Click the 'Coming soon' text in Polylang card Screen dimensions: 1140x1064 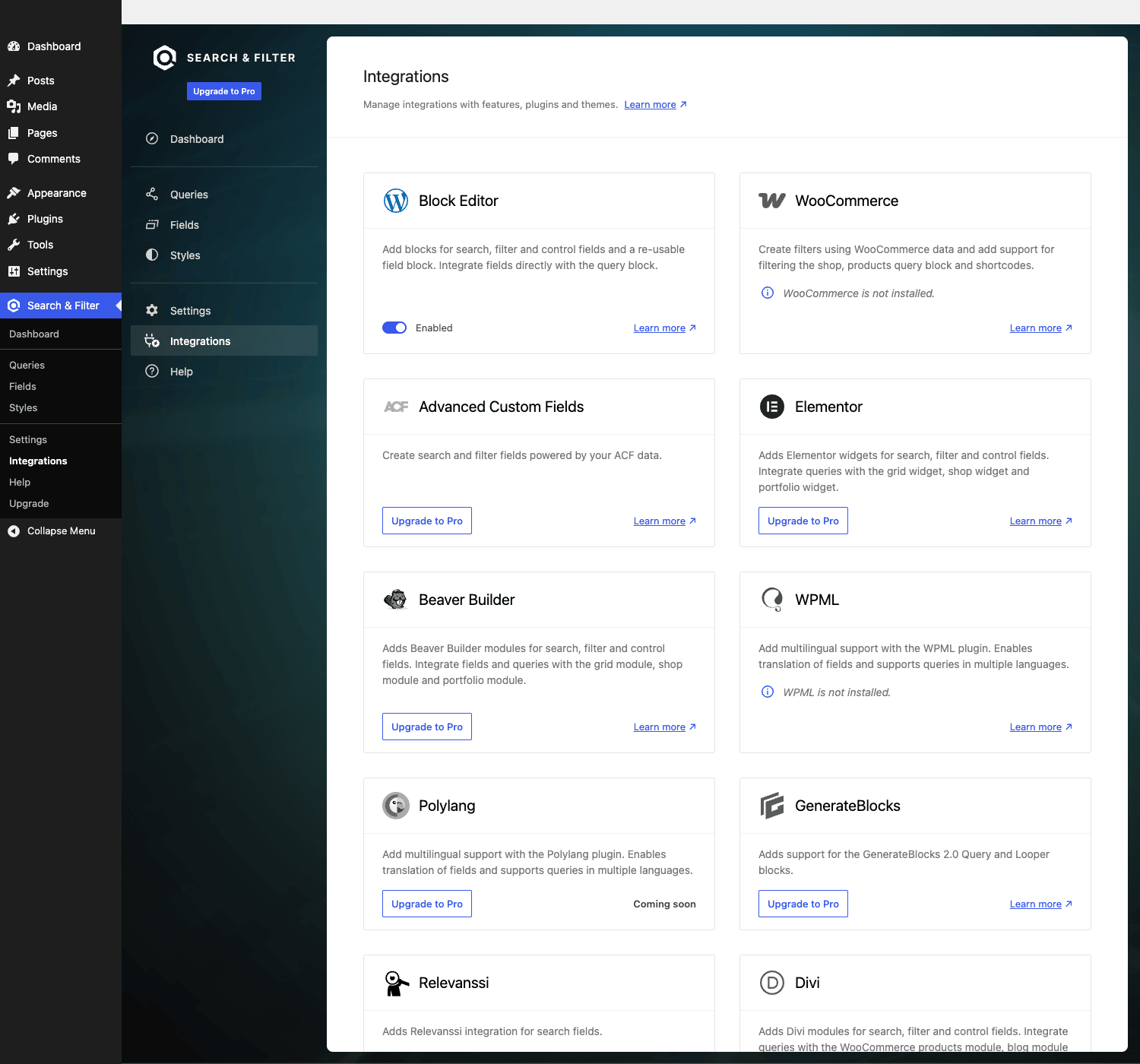click(664, 904)
